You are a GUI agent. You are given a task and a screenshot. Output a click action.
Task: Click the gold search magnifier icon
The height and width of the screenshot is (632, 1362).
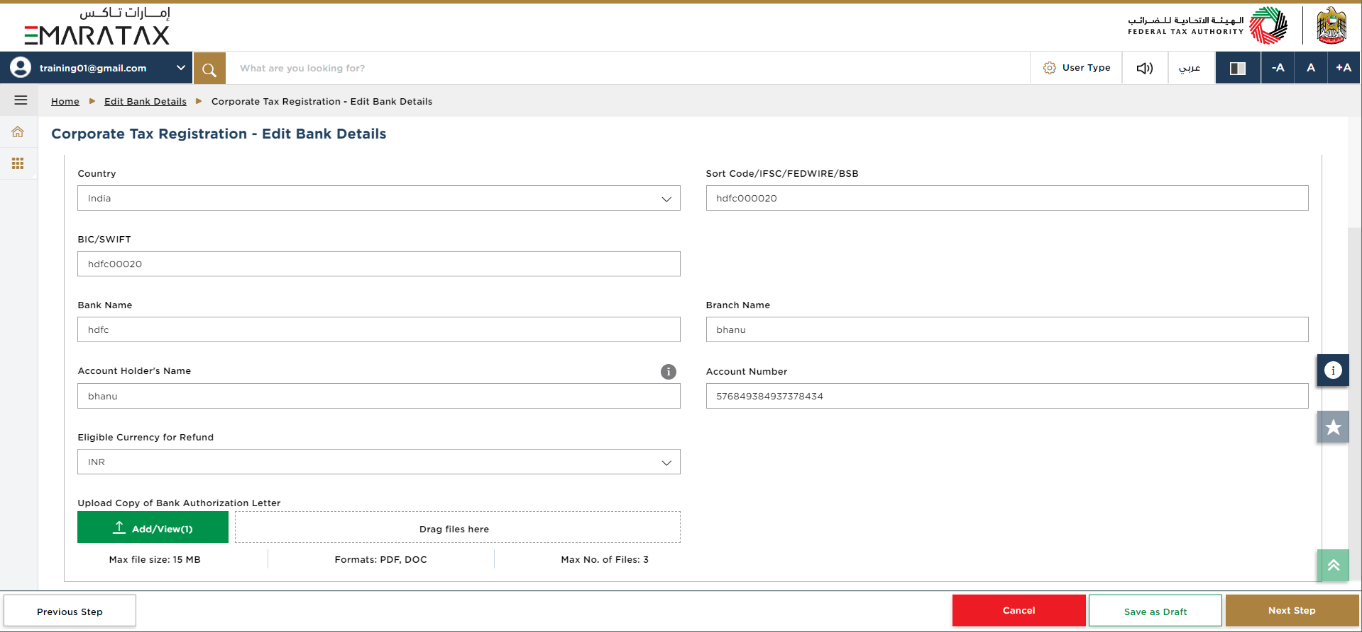[x=209, y=68]
